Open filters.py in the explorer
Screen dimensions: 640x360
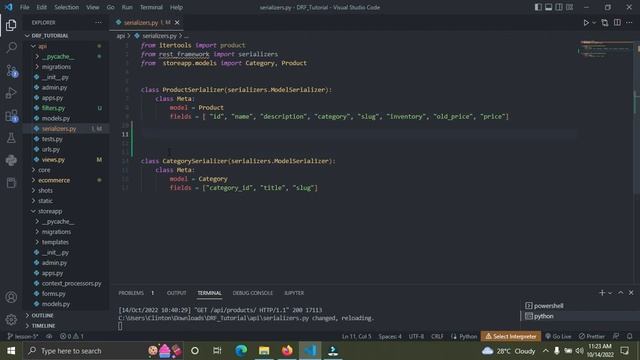53,108
